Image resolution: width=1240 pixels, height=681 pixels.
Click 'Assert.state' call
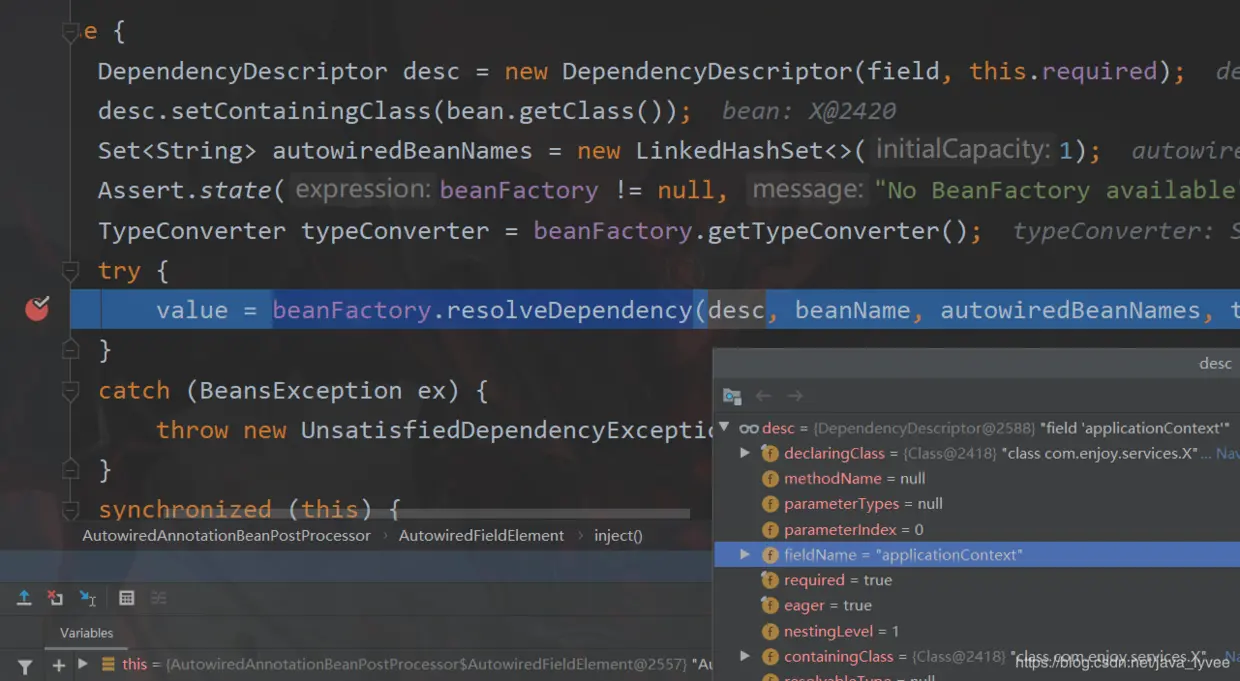184,191
